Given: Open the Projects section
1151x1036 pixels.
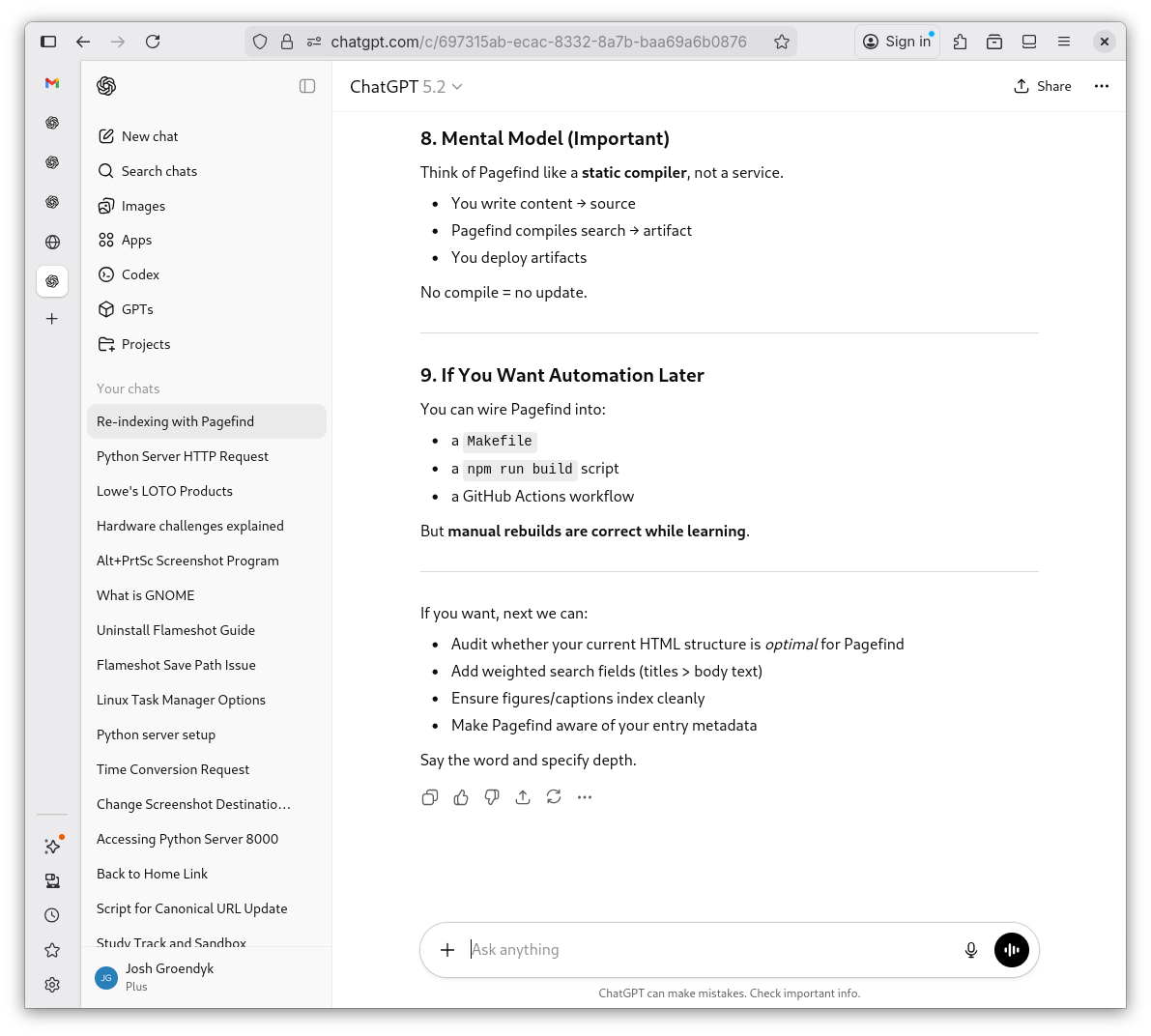Looking at the screenshot, I should [146, 344].
